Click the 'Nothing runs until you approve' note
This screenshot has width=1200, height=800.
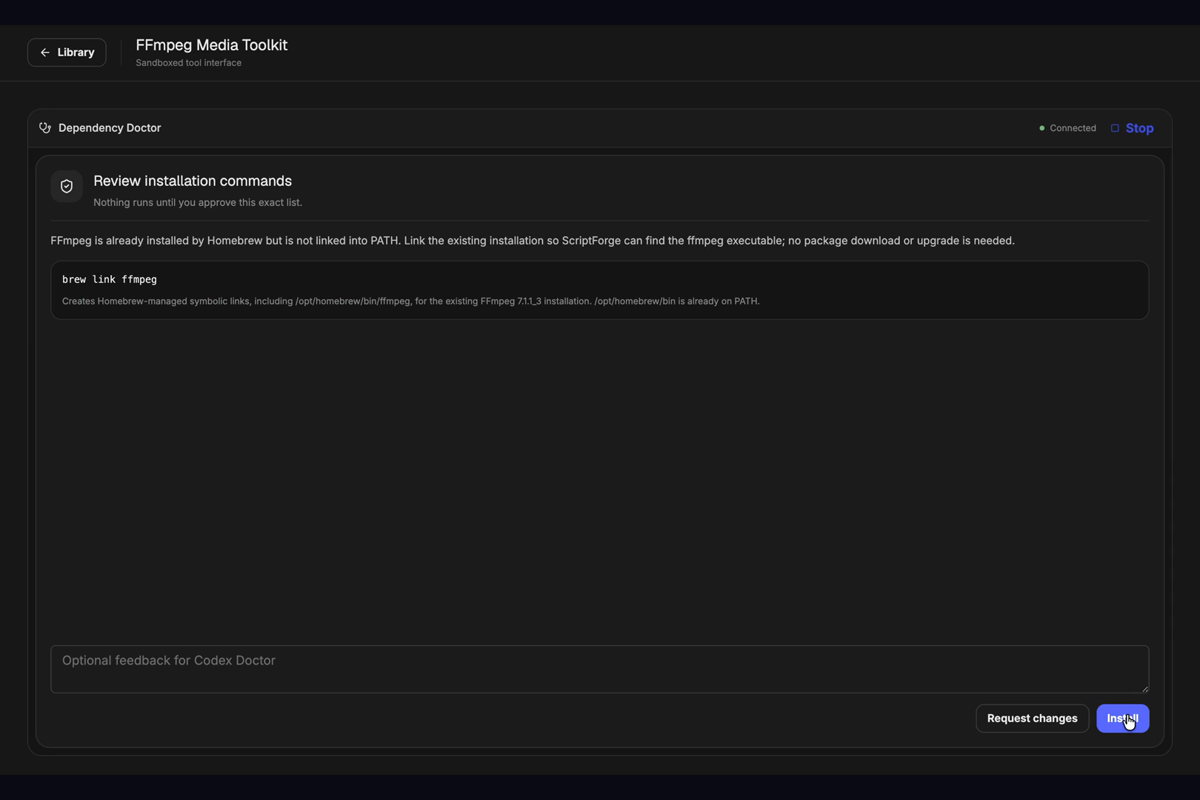(198, 202)
